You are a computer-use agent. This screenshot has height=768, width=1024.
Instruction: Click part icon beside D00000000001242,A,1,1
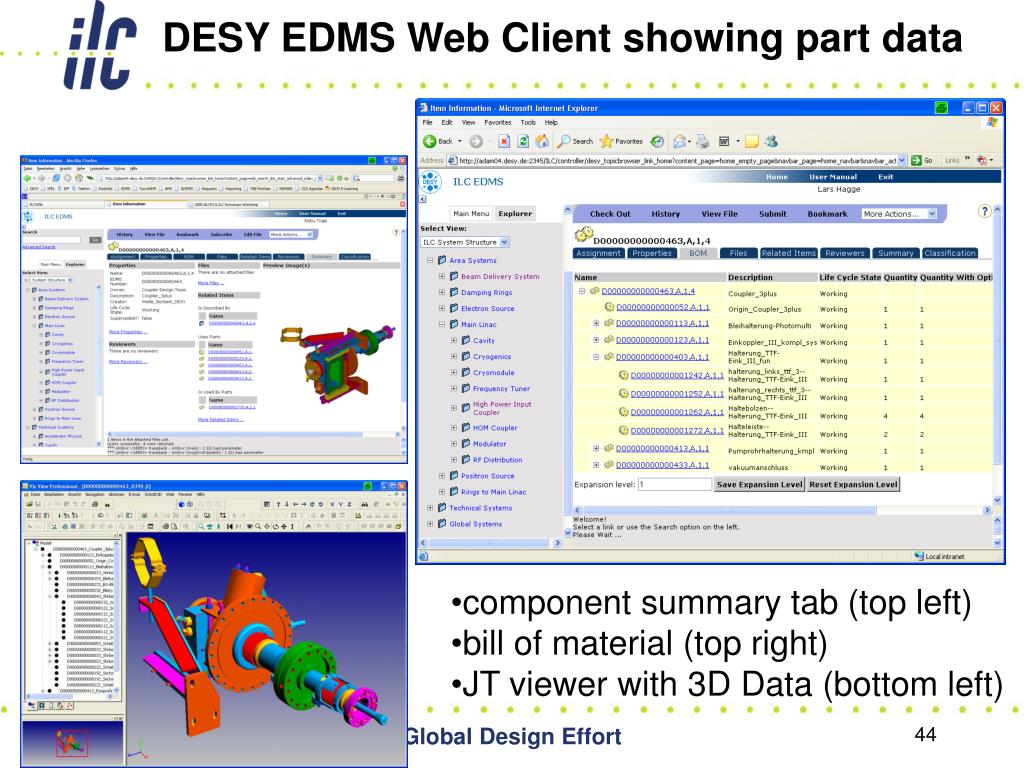624,375
